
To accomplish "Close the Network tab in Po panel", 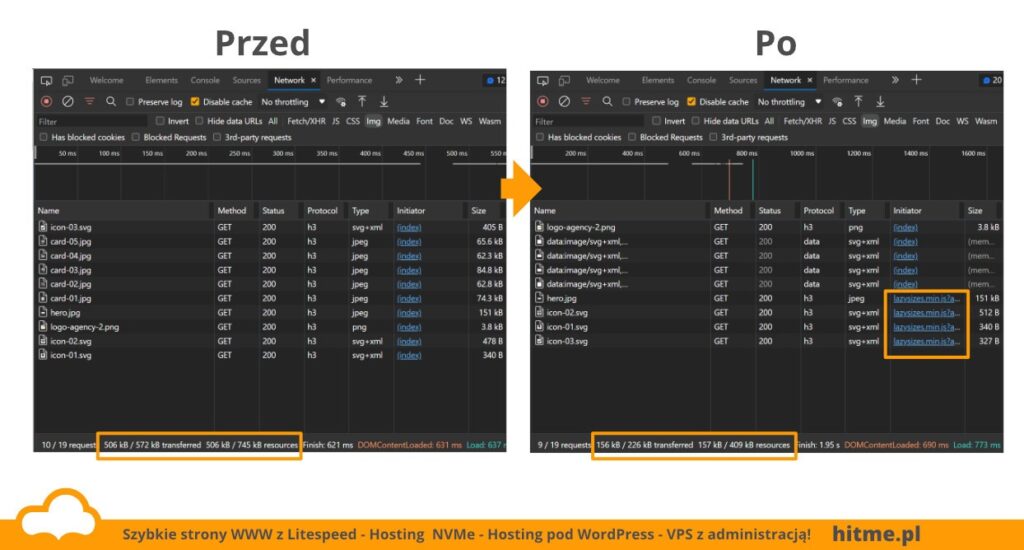I will (x=810, y=80).
